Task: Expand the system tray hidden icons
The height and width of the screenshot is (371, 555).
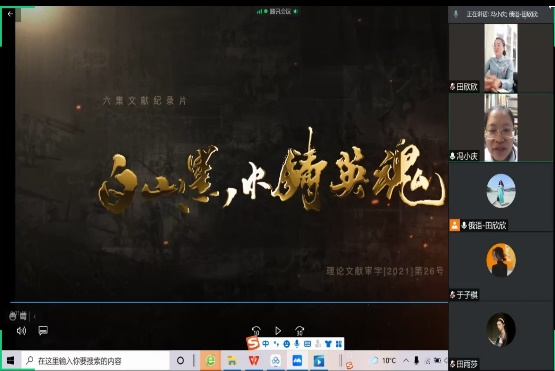Action: click(406, 361)
